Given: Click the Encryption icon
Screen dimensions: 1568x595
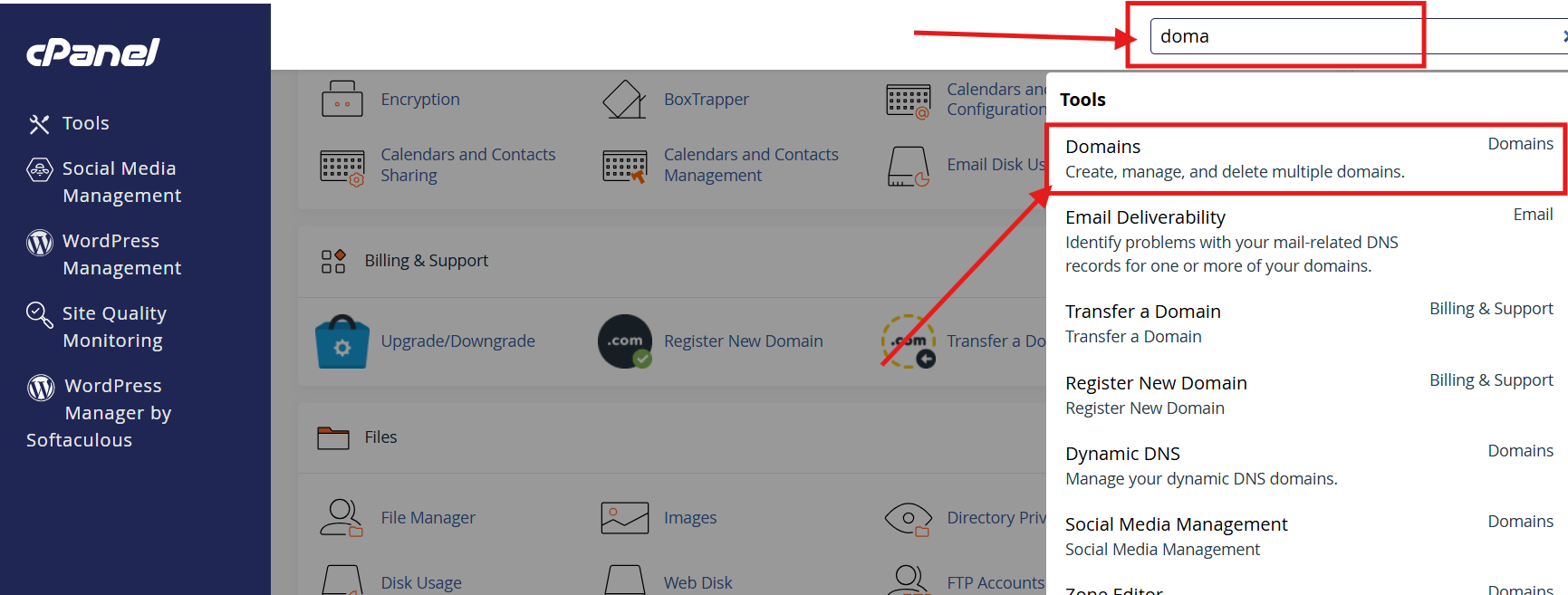Looking at the screenshot, I should [341, 99].
